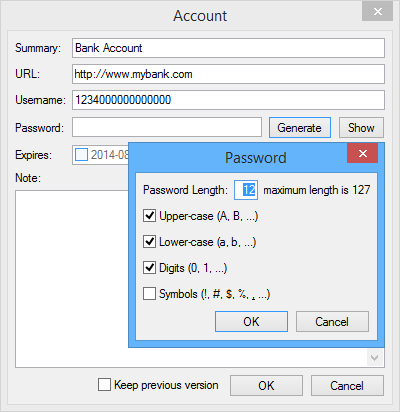Click the Username field

pyautogui.click(x=228, y=100)
